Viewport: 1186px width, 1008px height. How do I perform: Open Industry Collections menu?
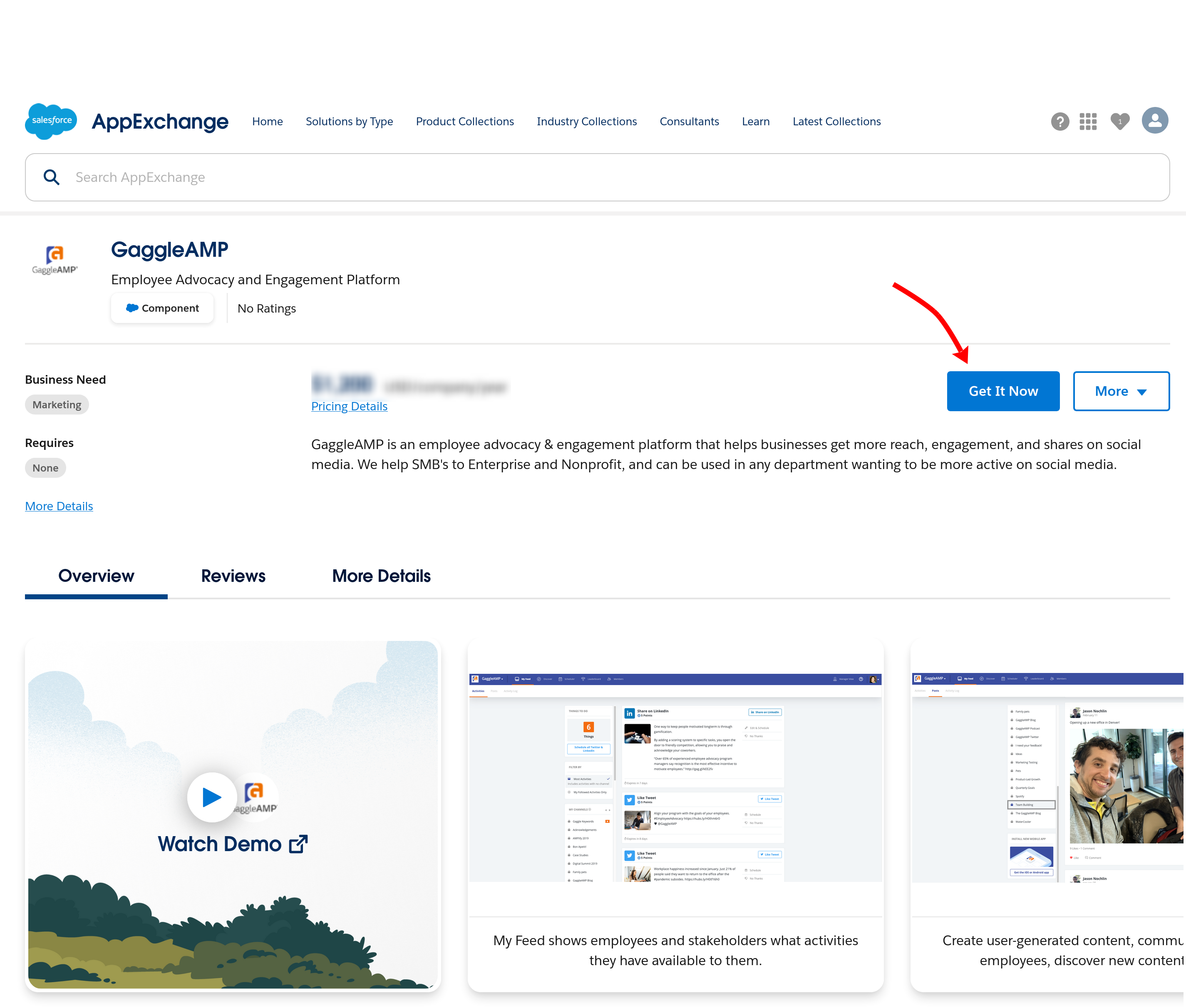(587, 122)
